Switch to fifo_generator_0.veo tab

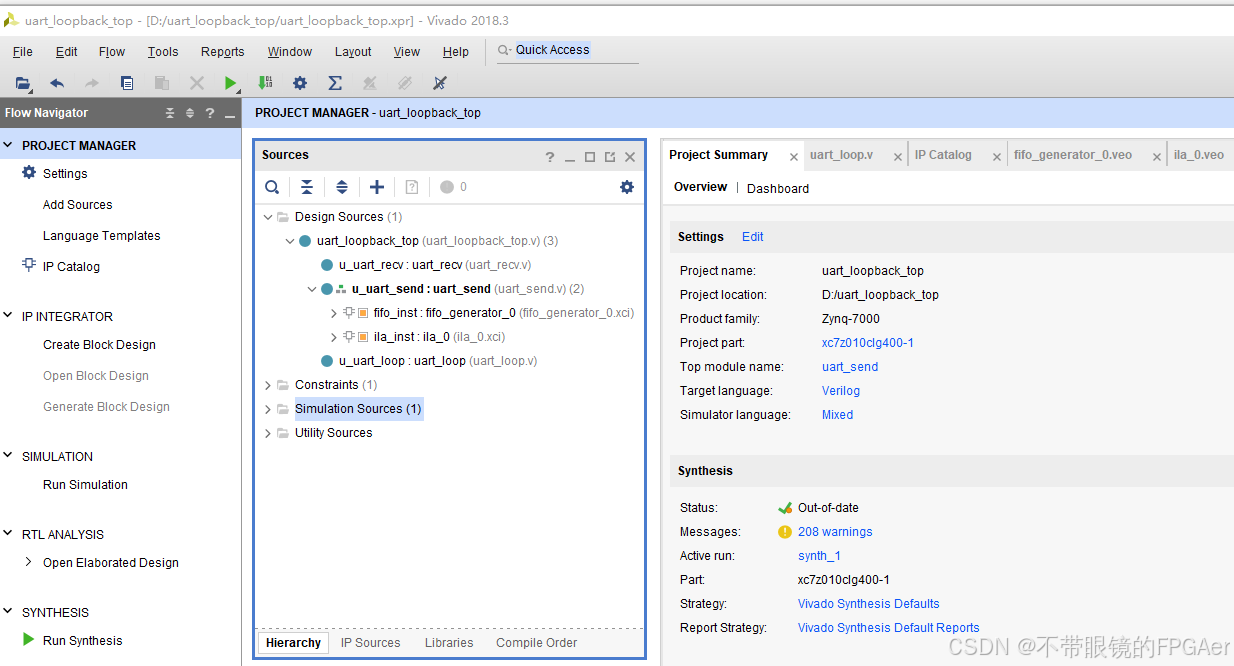click(x=1073, y=155)
